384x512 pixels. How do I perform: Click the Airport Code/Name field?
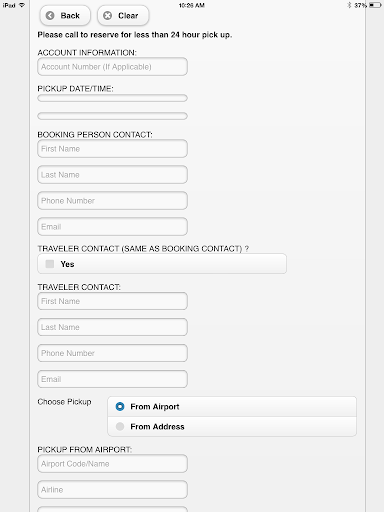(112, 464)
